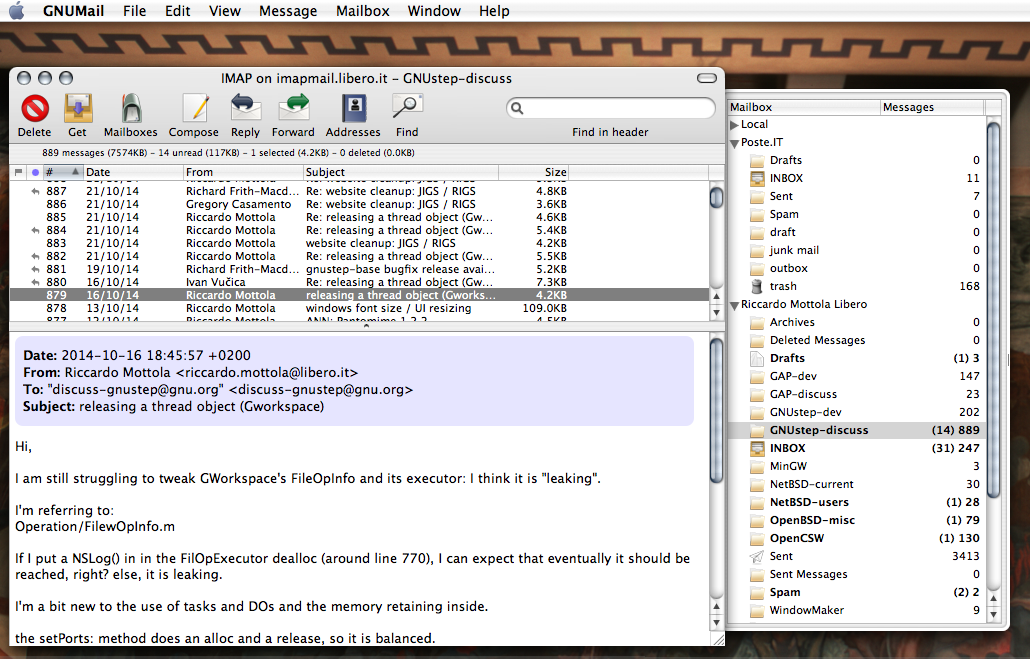The height and width of the screenshot is (659, 1030).
Task: Click the message list scrollbar thumb
Action: tap(717, 197)
